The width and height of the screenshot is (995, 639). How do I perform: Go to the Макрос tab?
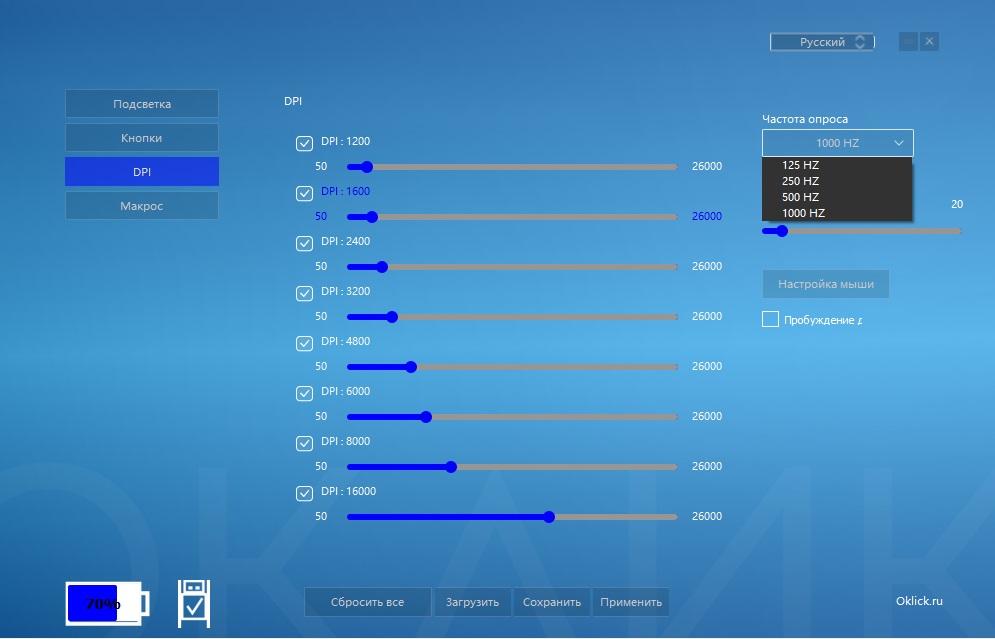coord(142,206)
